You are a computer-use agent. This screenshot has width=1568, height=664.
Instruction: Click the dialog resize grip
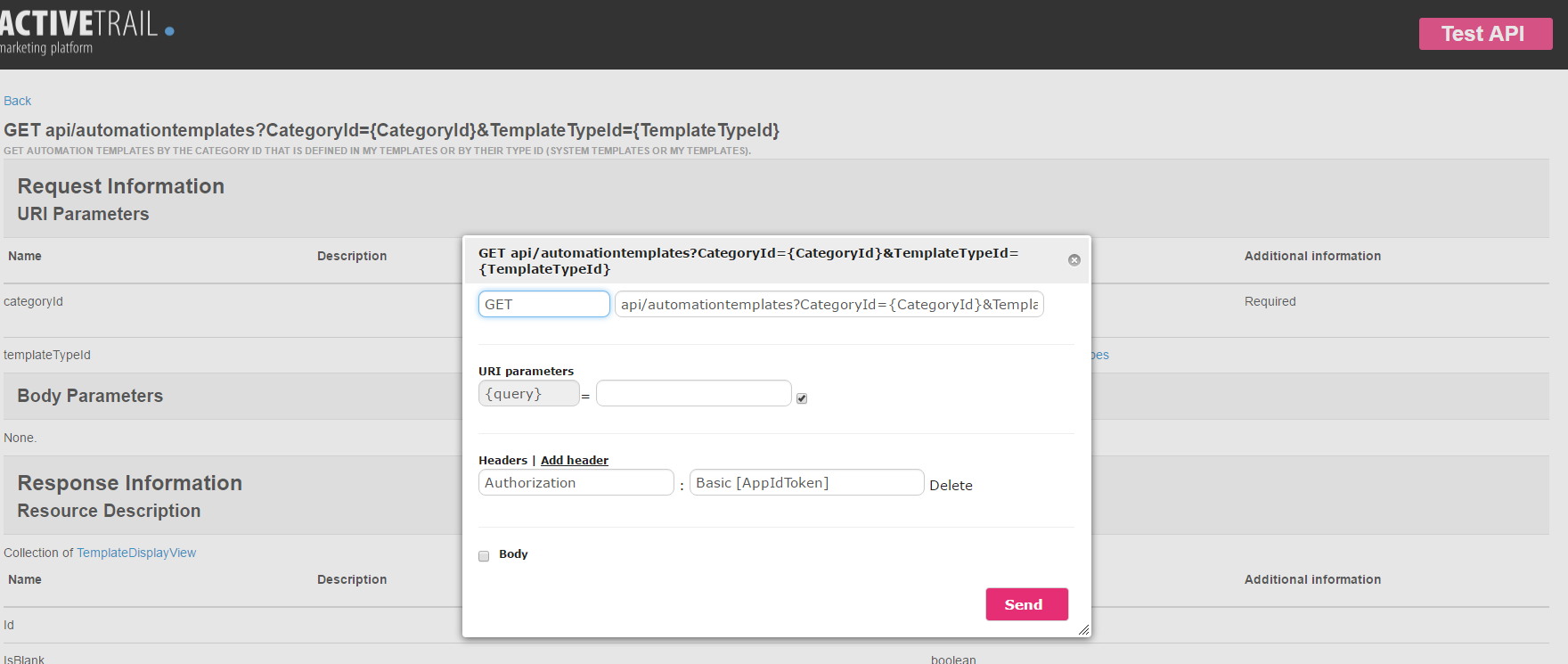(1083, 629)
